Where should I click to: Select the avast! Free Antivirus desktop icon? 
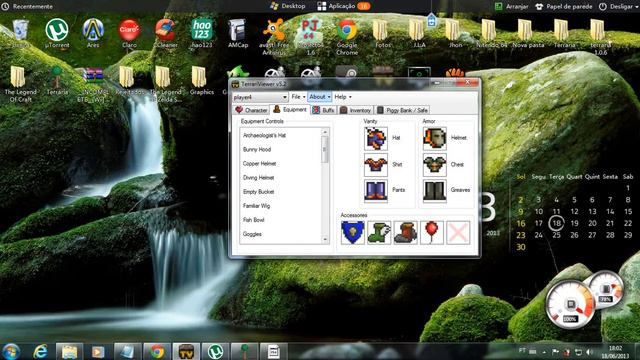pos(274,37)
